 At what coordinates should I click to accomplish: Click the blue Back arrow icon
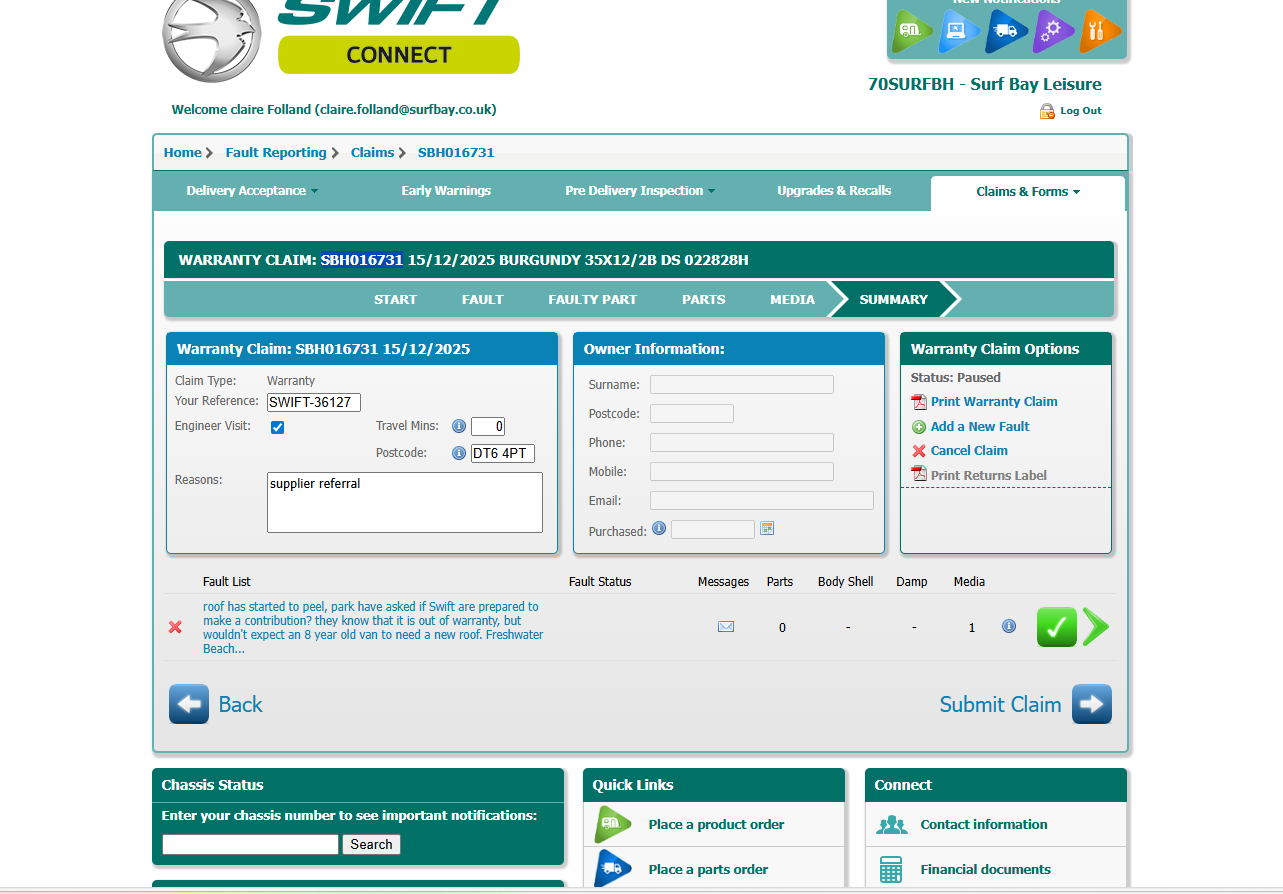click(x=189, y=704)
